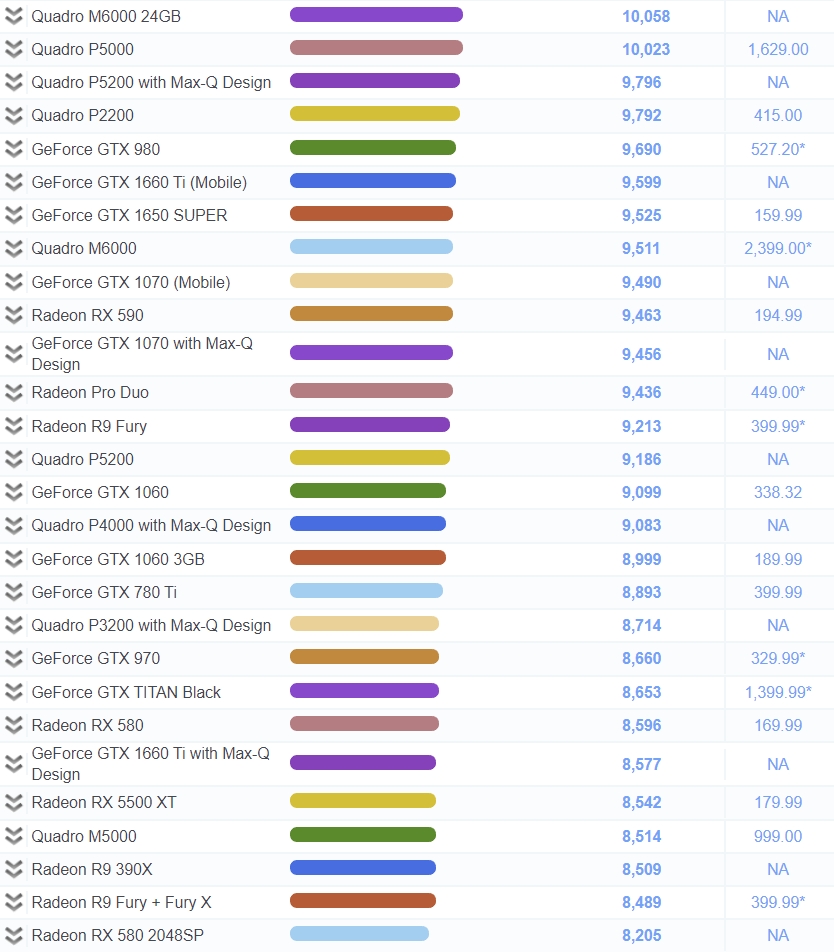Click price 1,629.00
Image resolution: width=834 pixels, height=952 pixels.
(x=778, y=50)
